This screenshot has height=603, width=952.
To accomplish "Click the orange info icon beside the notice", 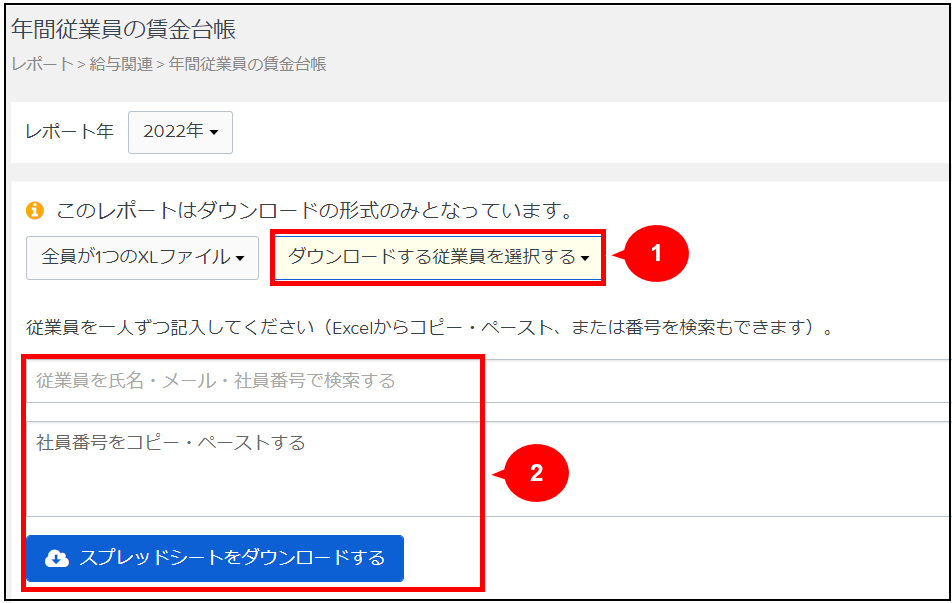I will coord(35,211).
